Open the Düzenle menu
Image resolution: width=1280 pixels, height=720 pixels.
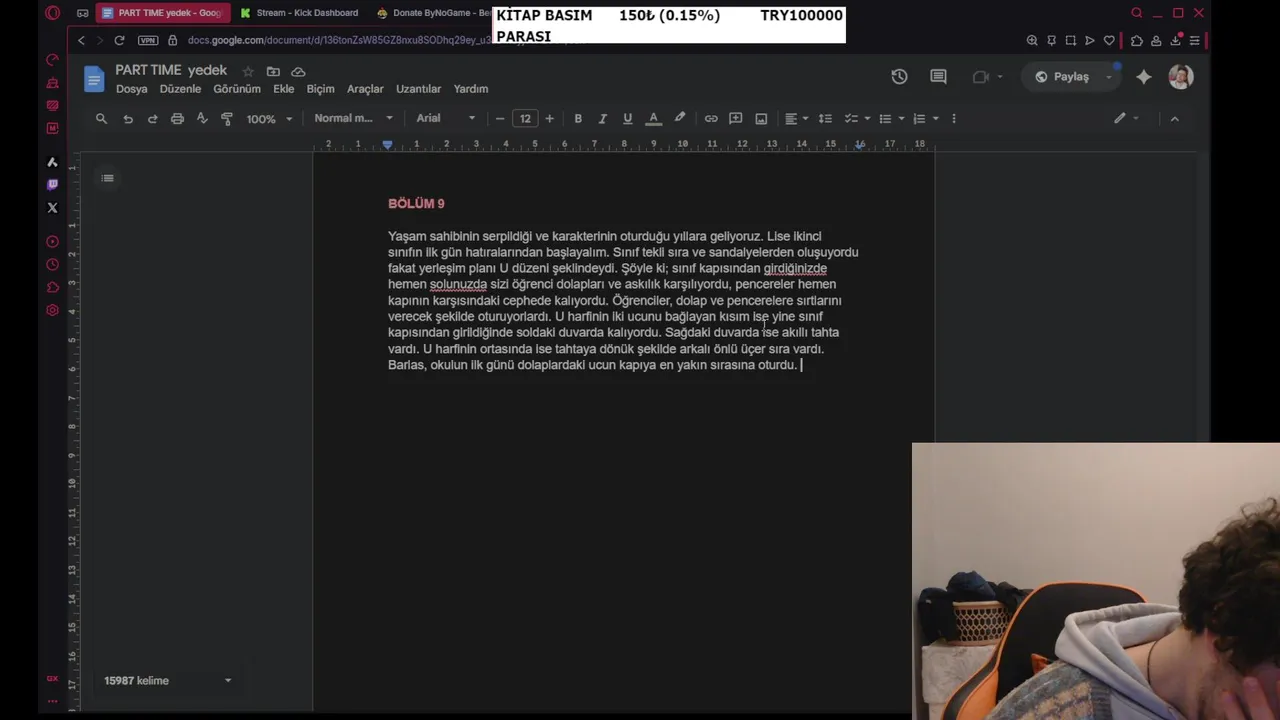[180, 89]
